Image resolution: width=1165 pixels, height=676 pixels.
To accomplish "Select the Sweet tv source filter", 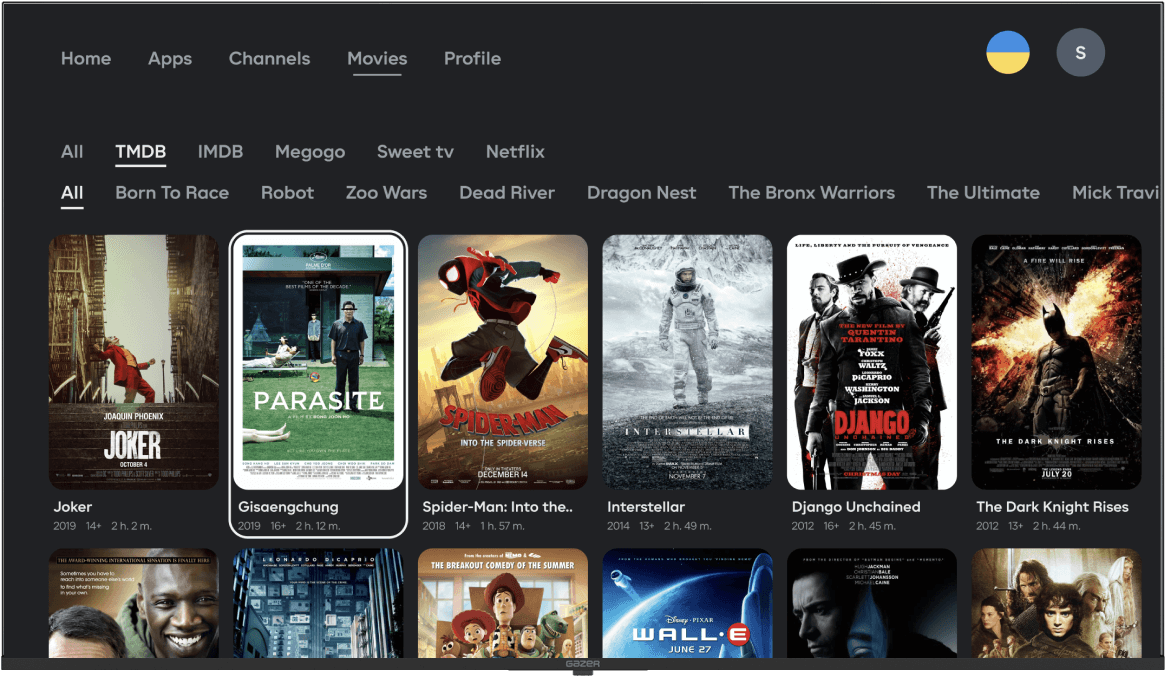I will tap(415, 152).
